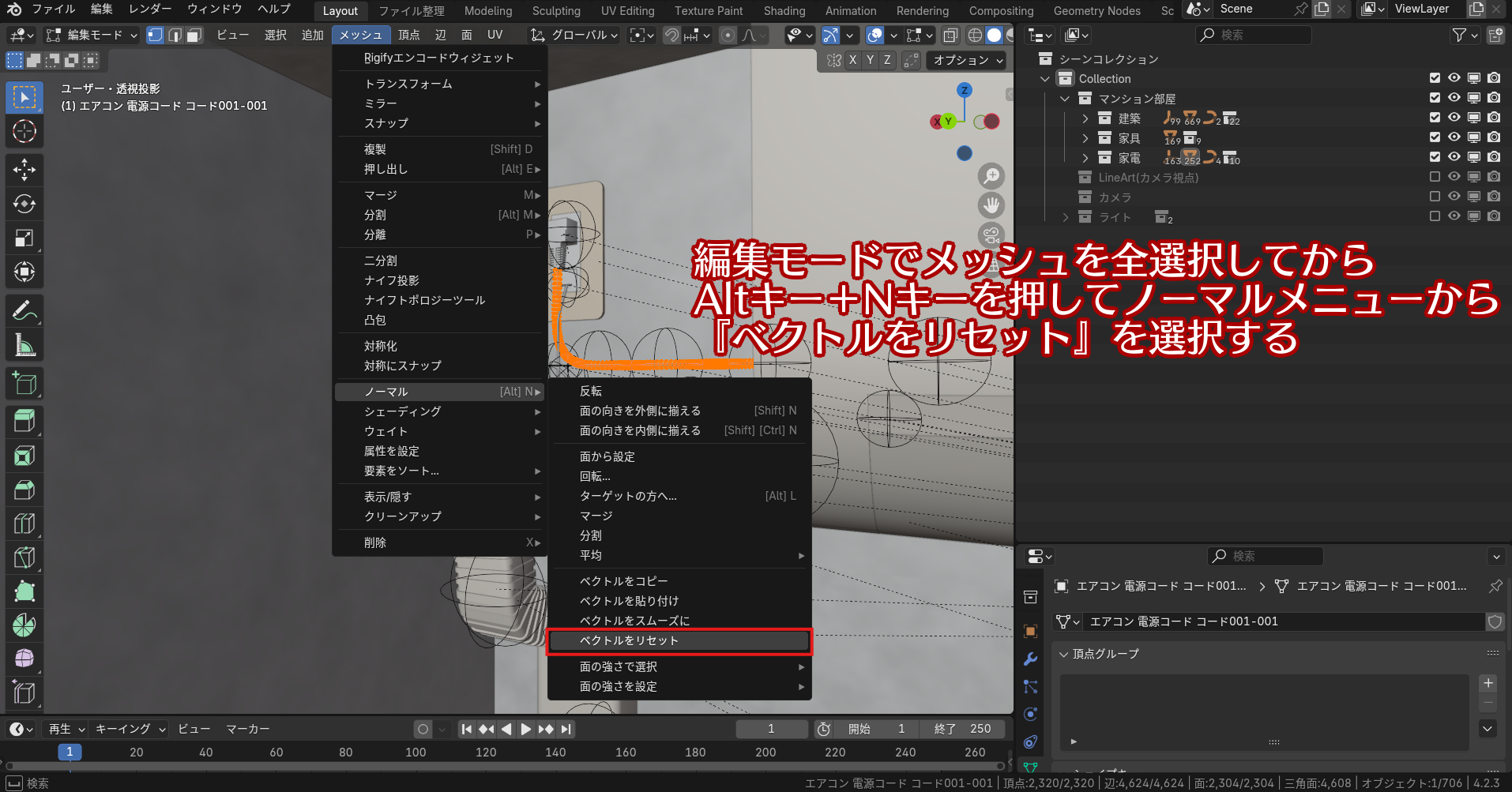1512x792 pixels.
Task: Open the 編集モード mode dropdown
Action: pyautogui.click(x=92, y=35)
